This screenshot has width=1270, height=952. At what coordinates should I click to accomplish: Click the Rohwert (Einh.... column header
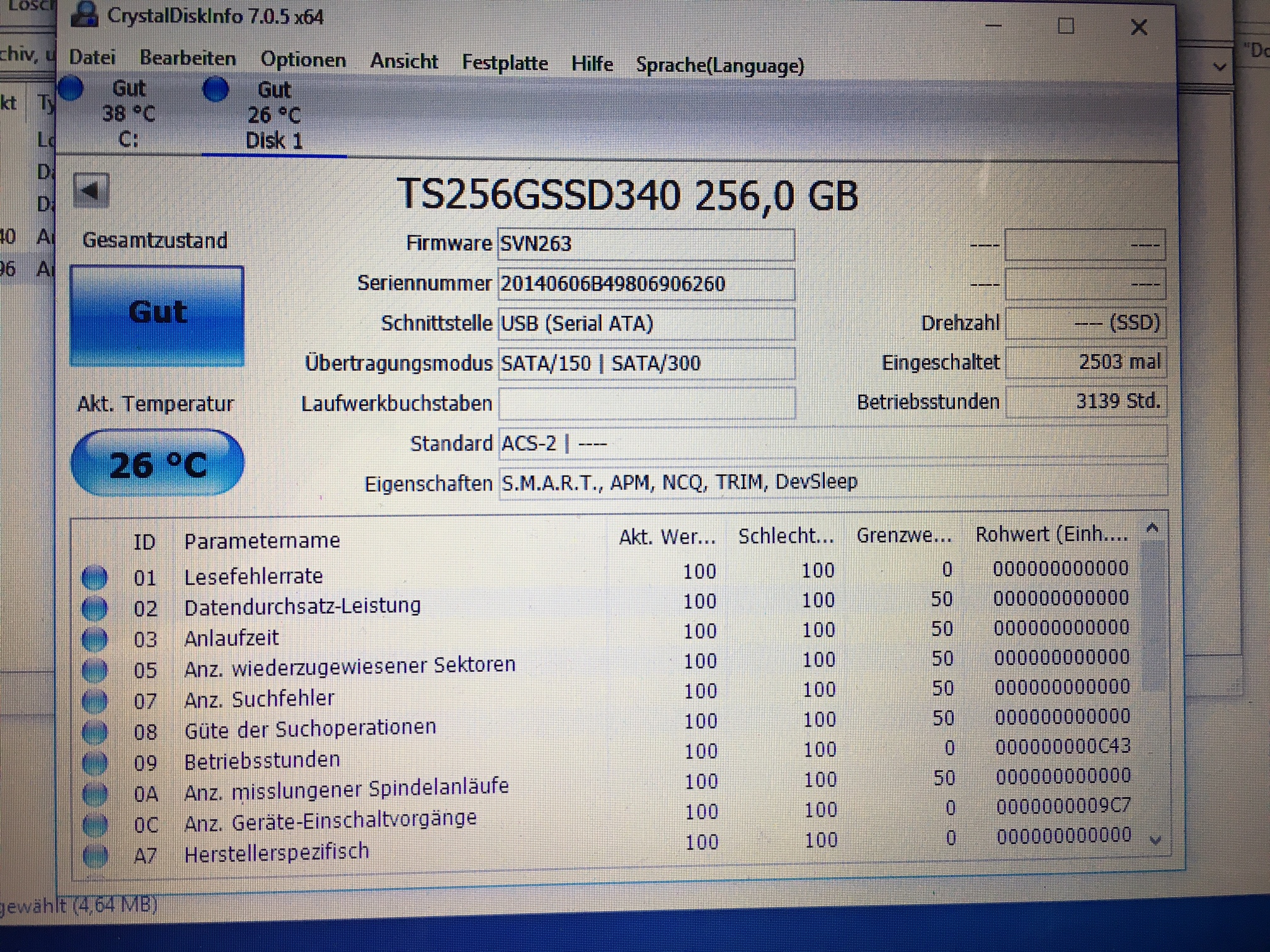pyautogui.click(x=1051, y=534)
